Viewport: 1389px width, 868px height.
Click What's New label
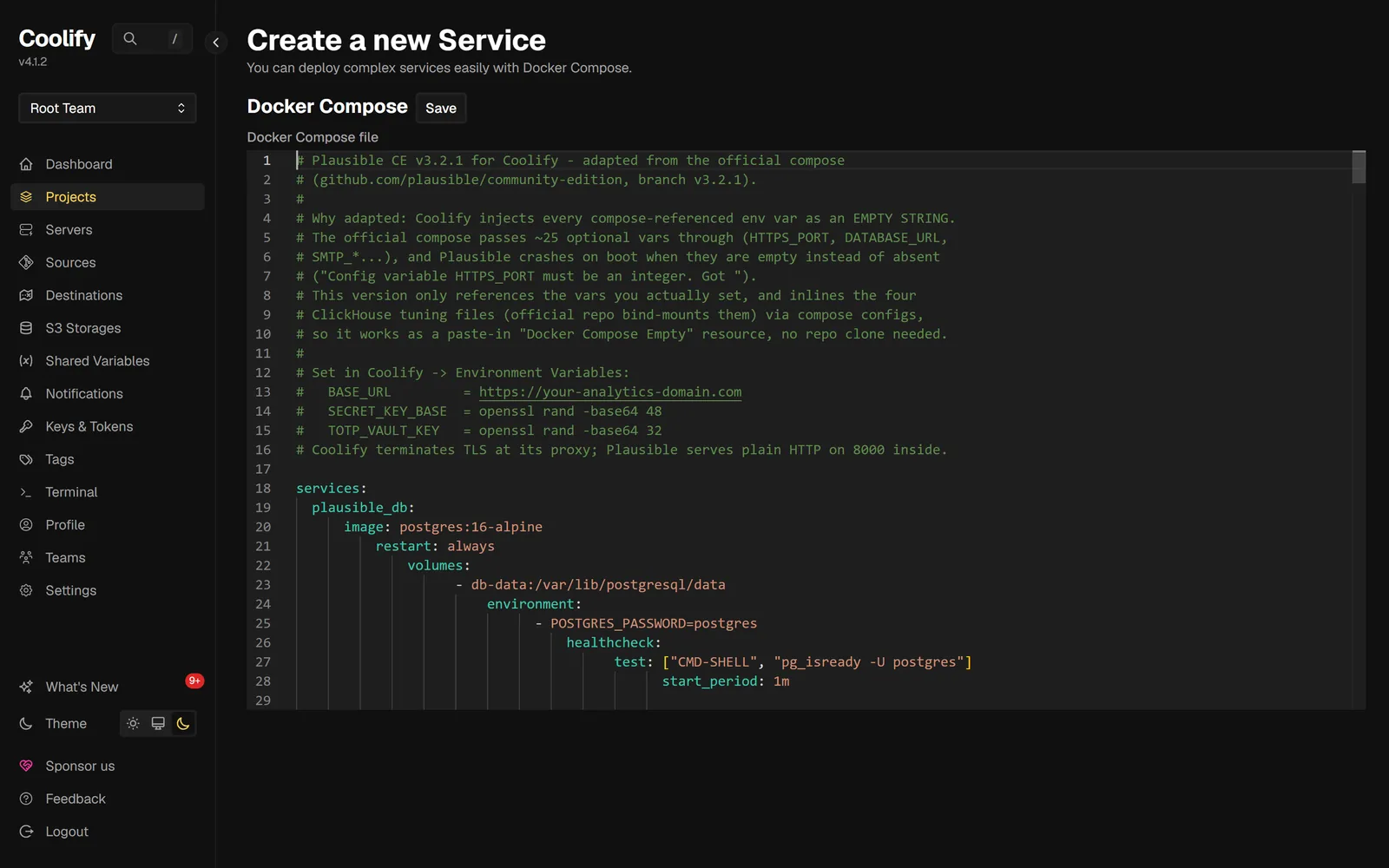(x=82, y=687)
